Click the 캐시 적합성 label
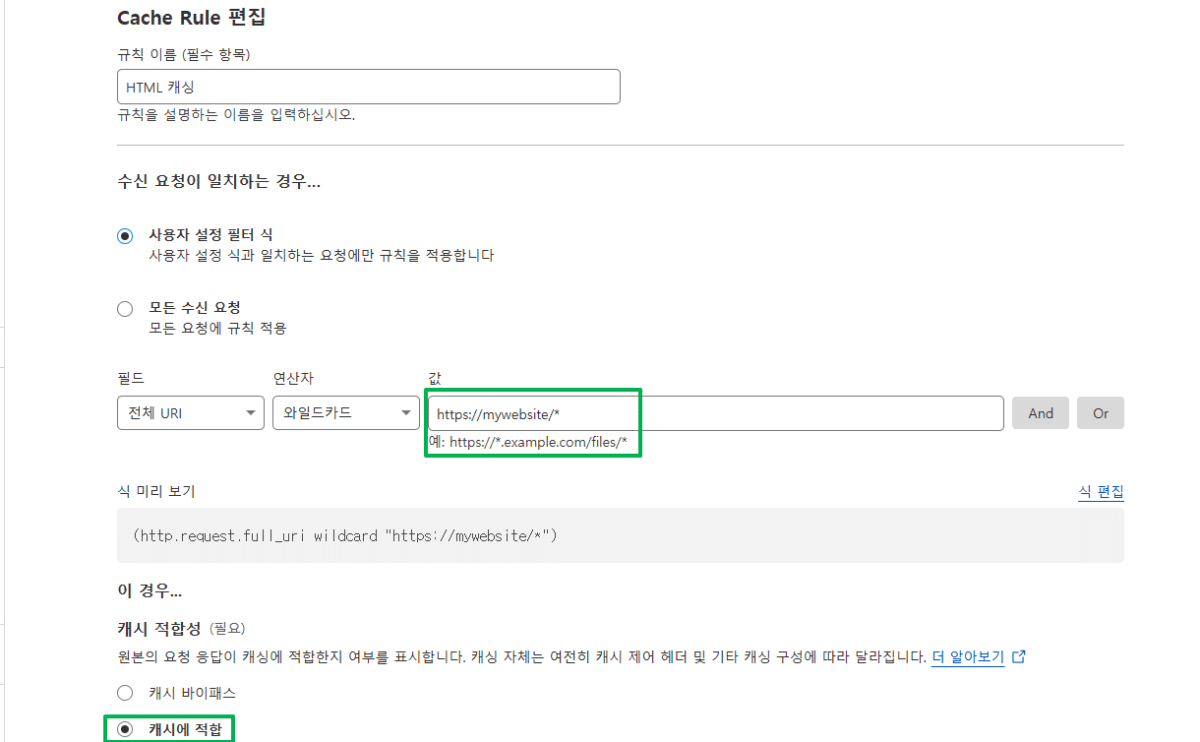The width and height of the screenshot is (1200, 742). [159, 629]
